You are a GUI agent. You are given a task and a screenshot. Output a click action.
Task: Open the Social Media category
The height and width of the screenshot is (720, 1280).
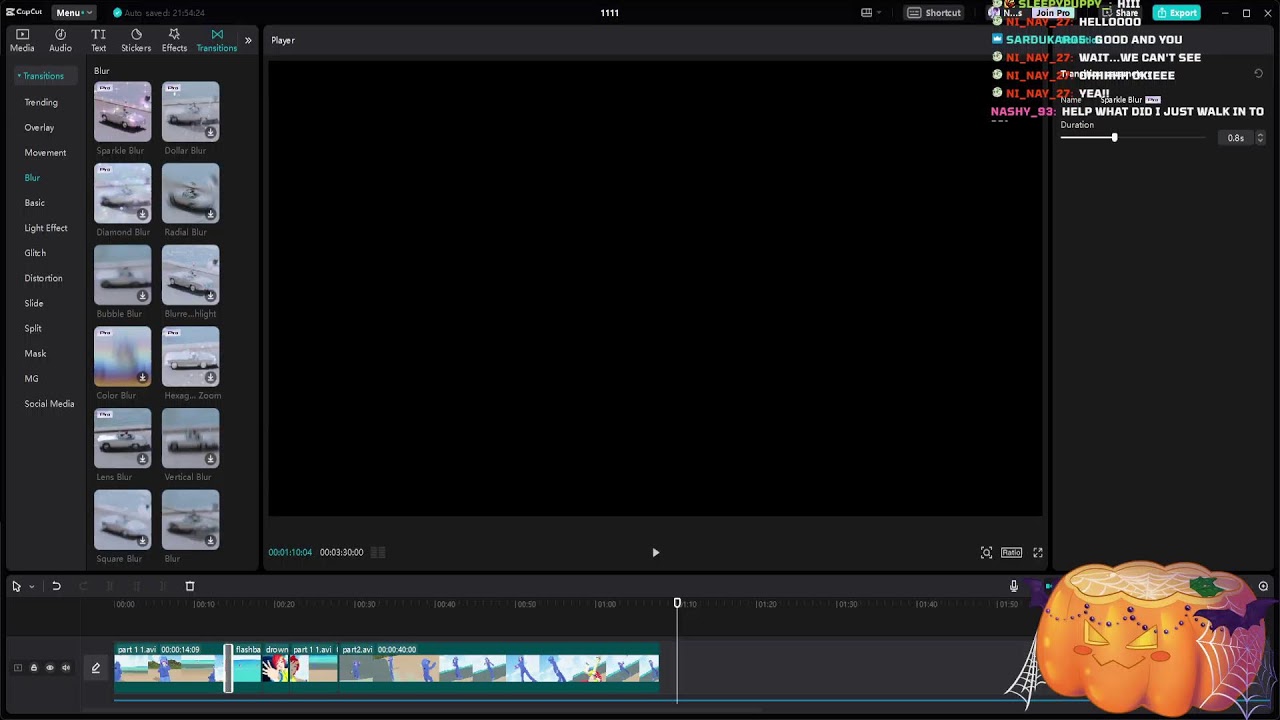point(49,404)
